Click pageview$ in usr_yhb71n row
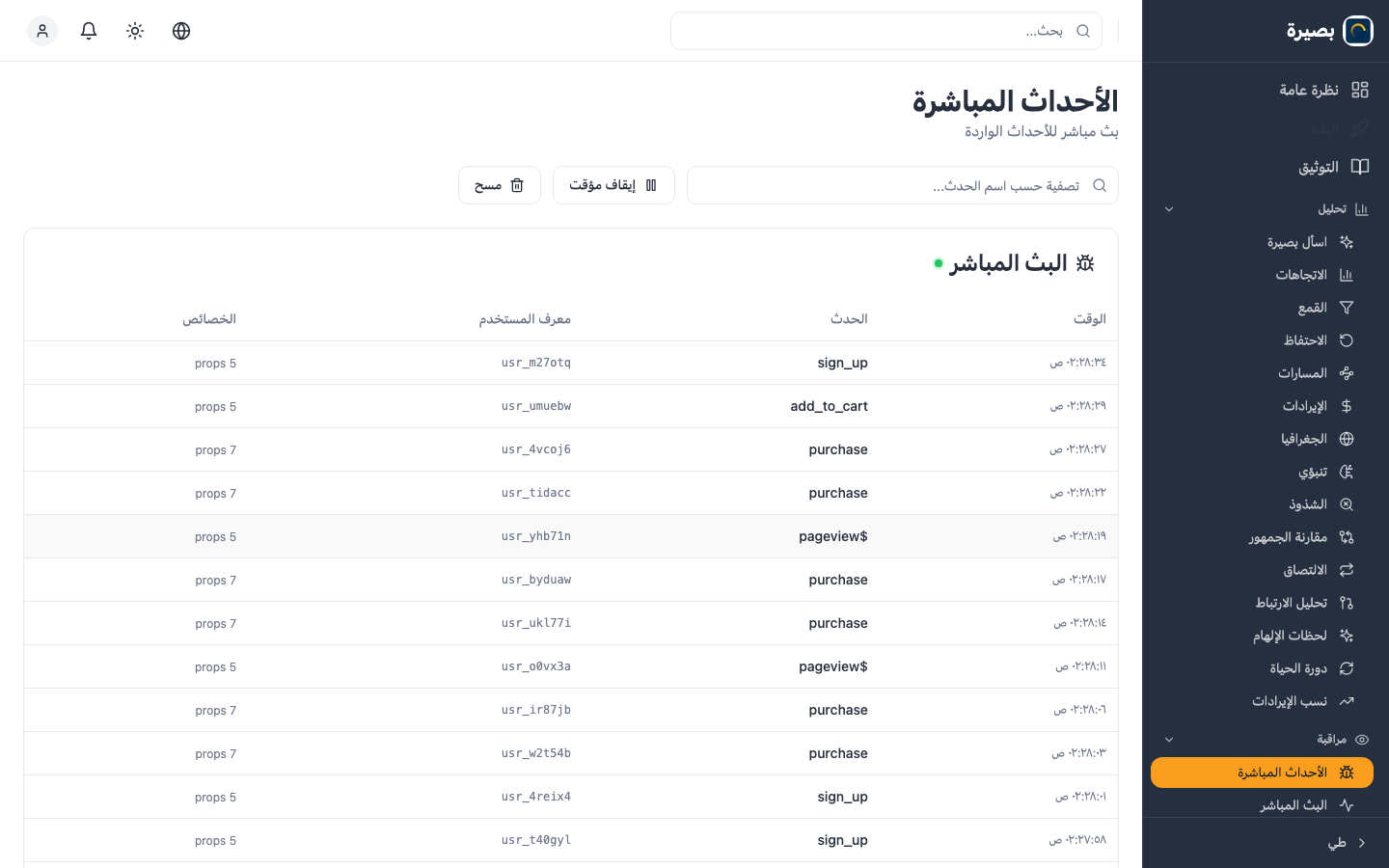This screenshot has height=868, width=1389. (833, 536)
